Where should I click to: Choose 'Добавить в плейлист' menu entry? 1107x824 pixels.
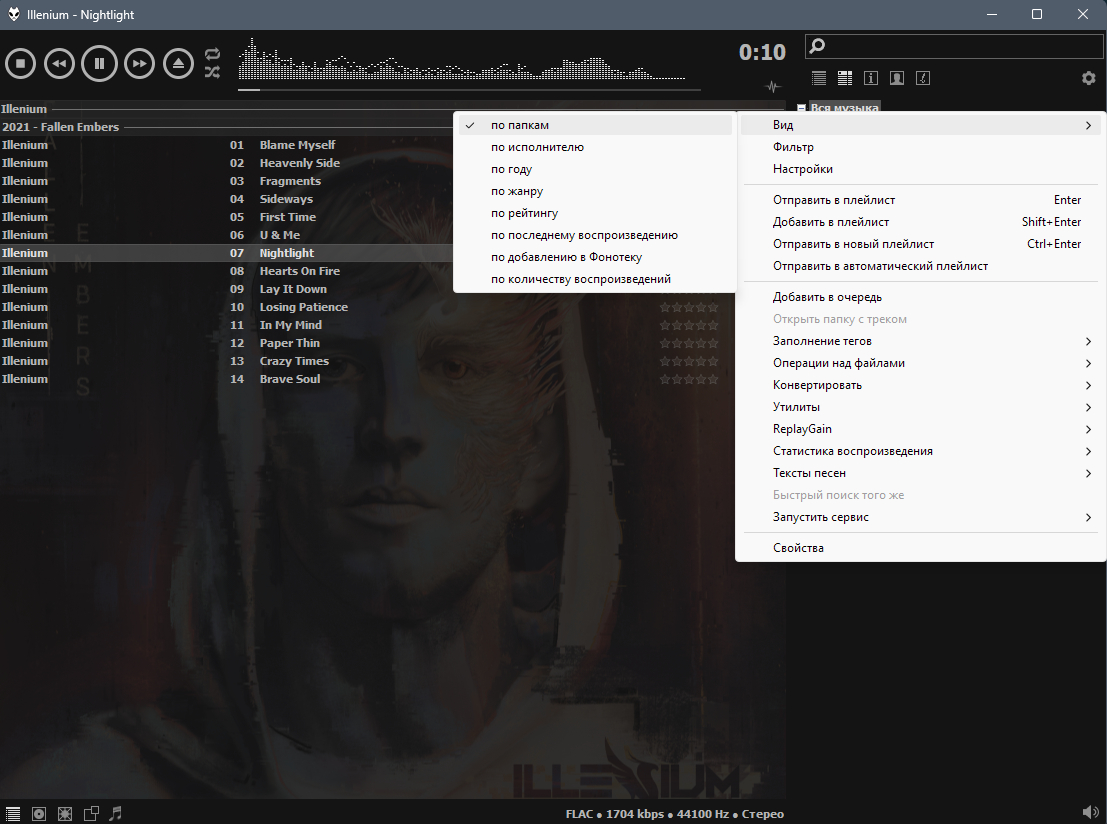[921, 222]
